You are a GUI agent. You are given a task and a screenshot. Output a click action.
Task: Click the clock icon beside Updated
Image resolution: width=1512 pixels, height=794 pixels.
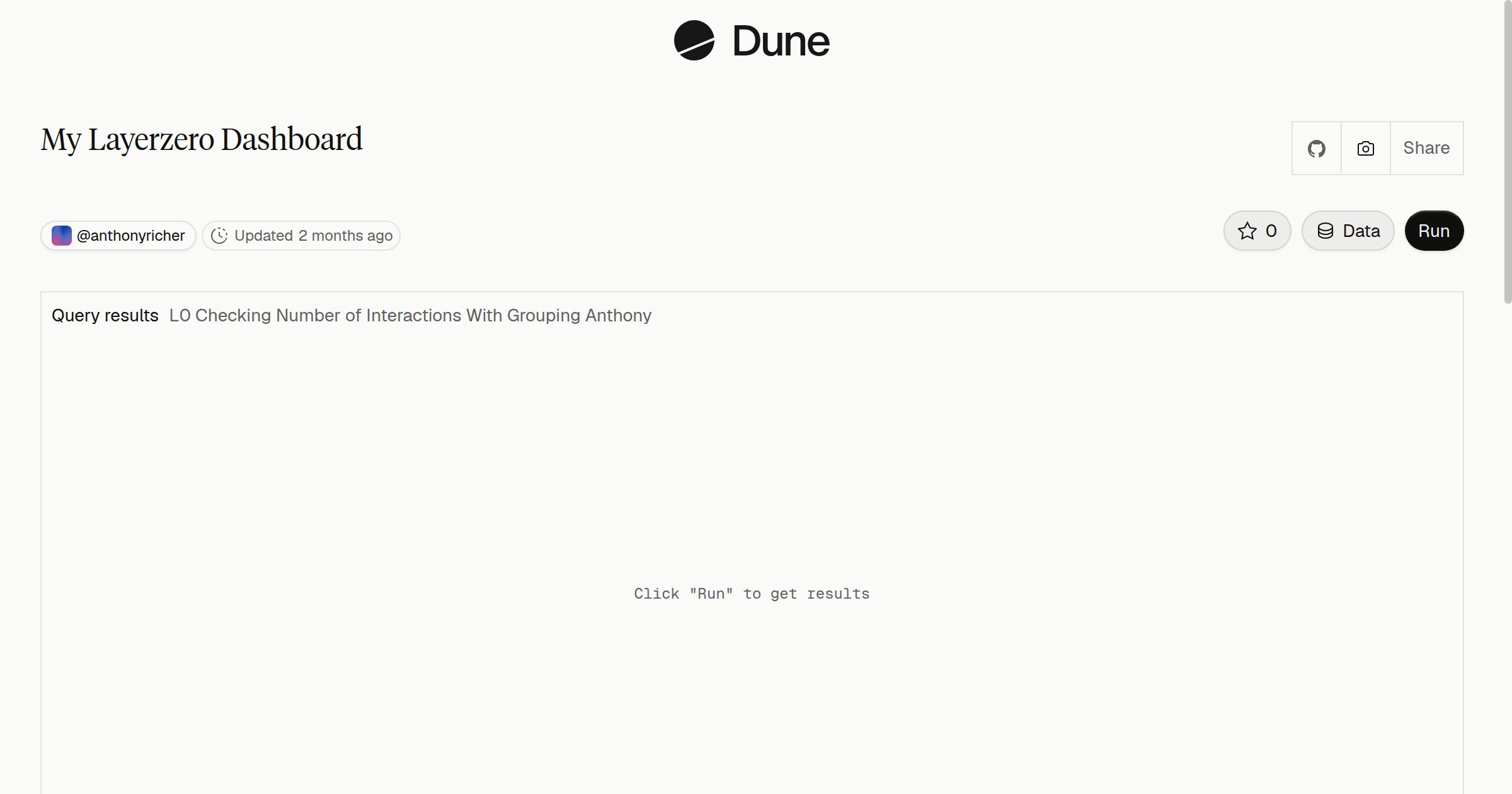coord(219,236)
